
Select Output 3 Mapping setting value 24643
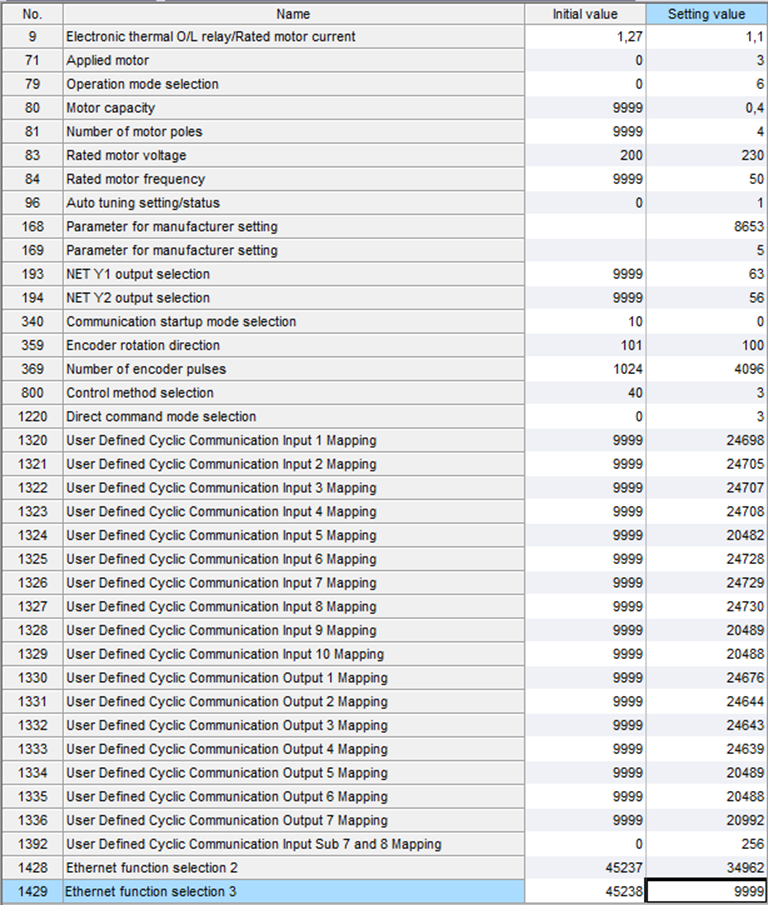pos(706,725)
